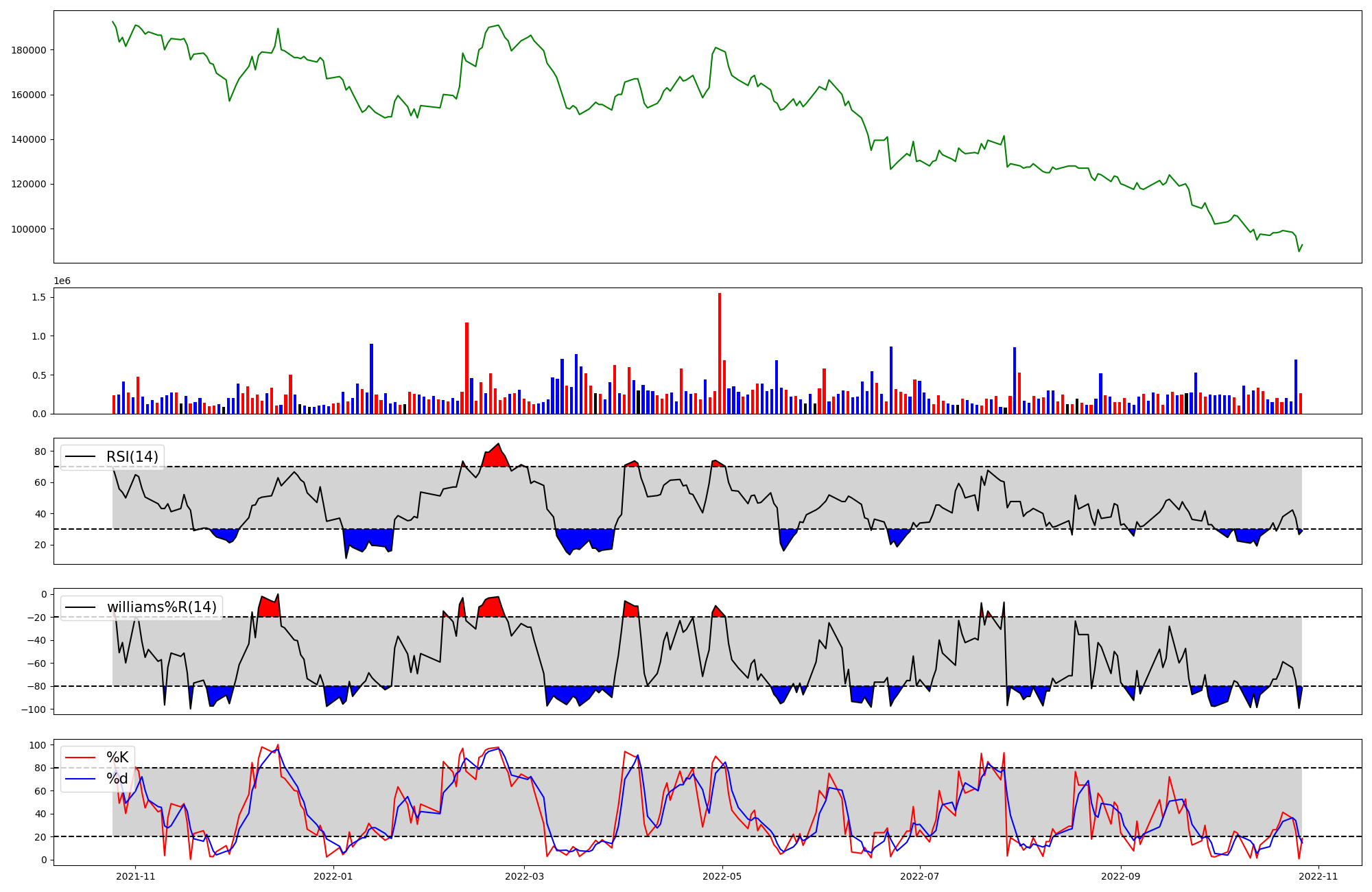Click the 2022-11 x-axis tick label
1372x892 pixels.
click(1318, 876)
